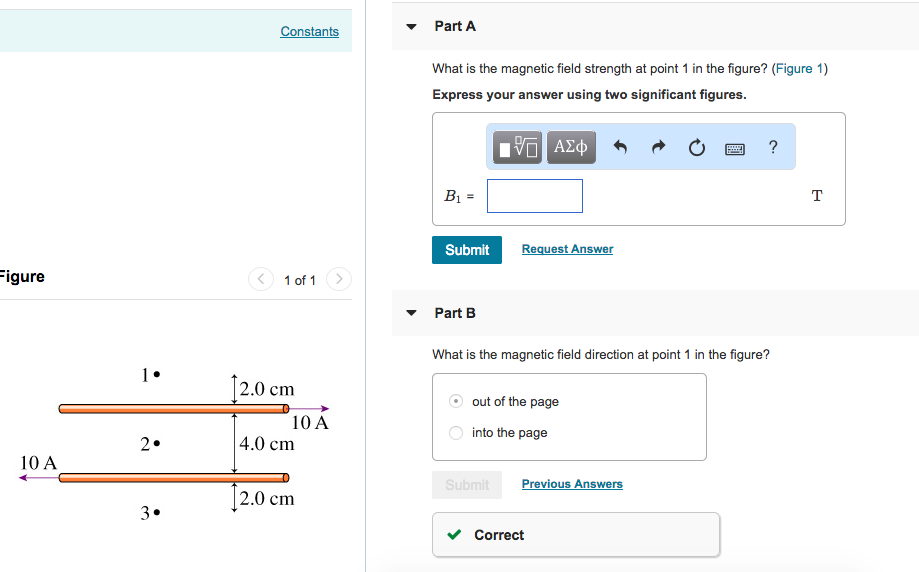View Previous Answers for Part B

point(572,484)
